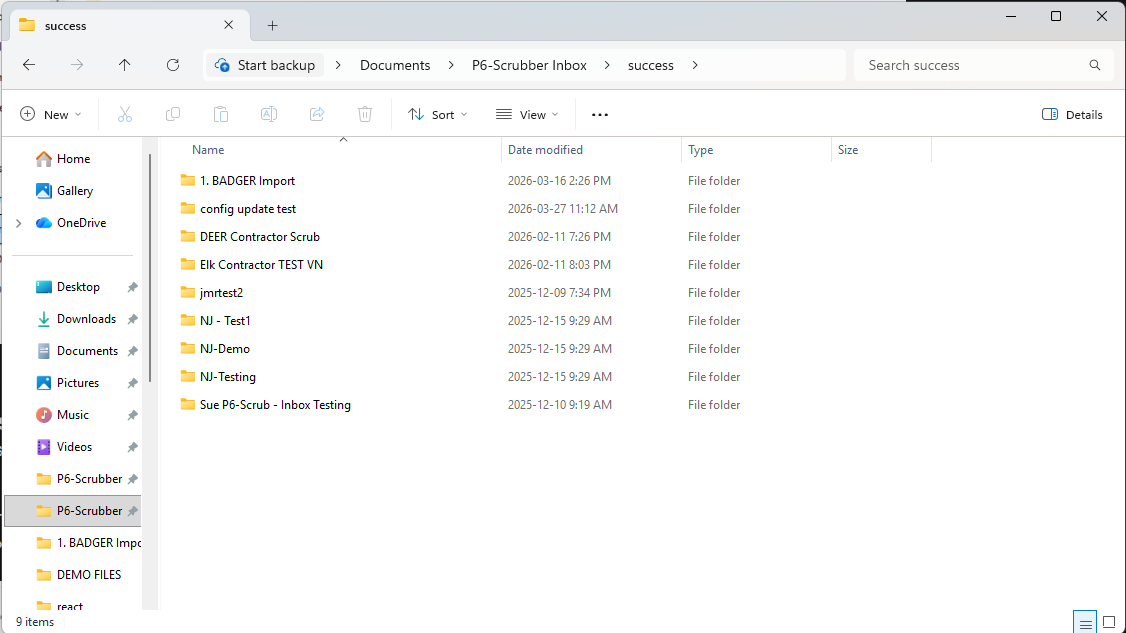Select the success tab
Image resolution: width=1126 pixels, height=633 pixels.
point(120,24)
